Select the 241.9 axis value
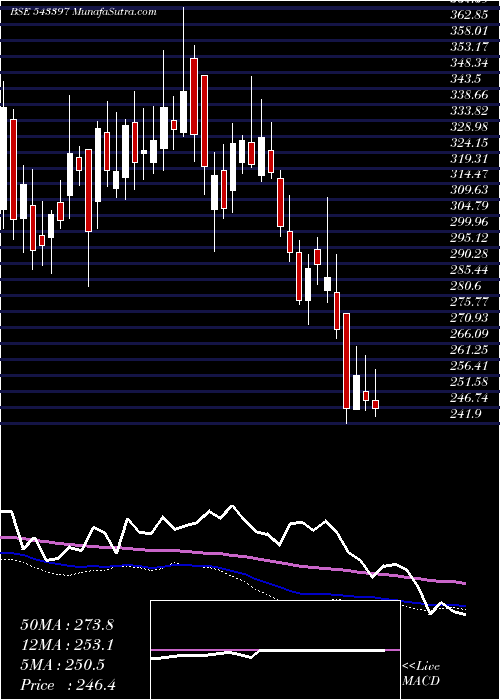Screen dimensions: 500x700 point(466,414)
